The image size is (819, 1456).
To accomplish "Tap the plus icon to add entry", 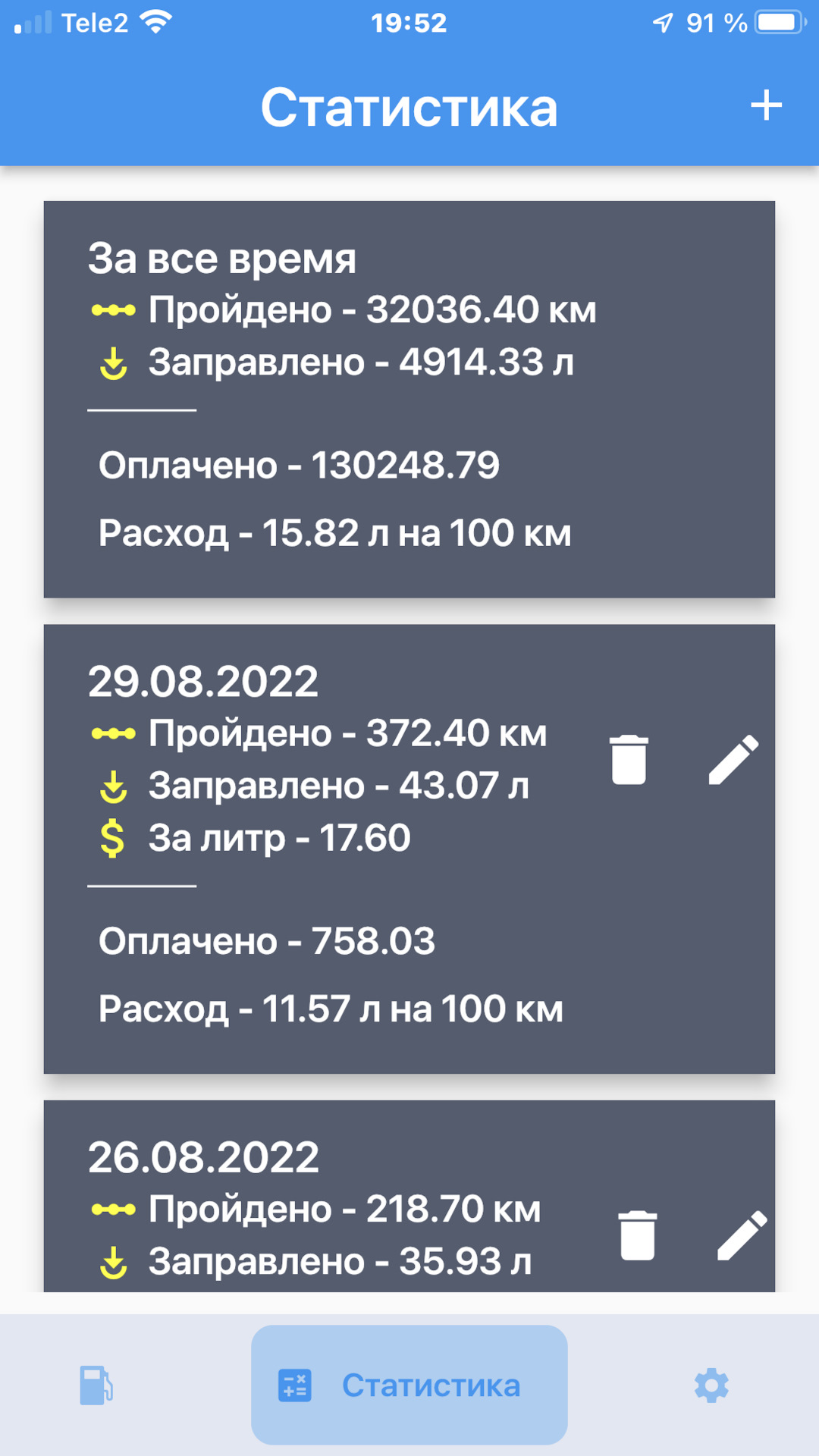I will [766, 105].
